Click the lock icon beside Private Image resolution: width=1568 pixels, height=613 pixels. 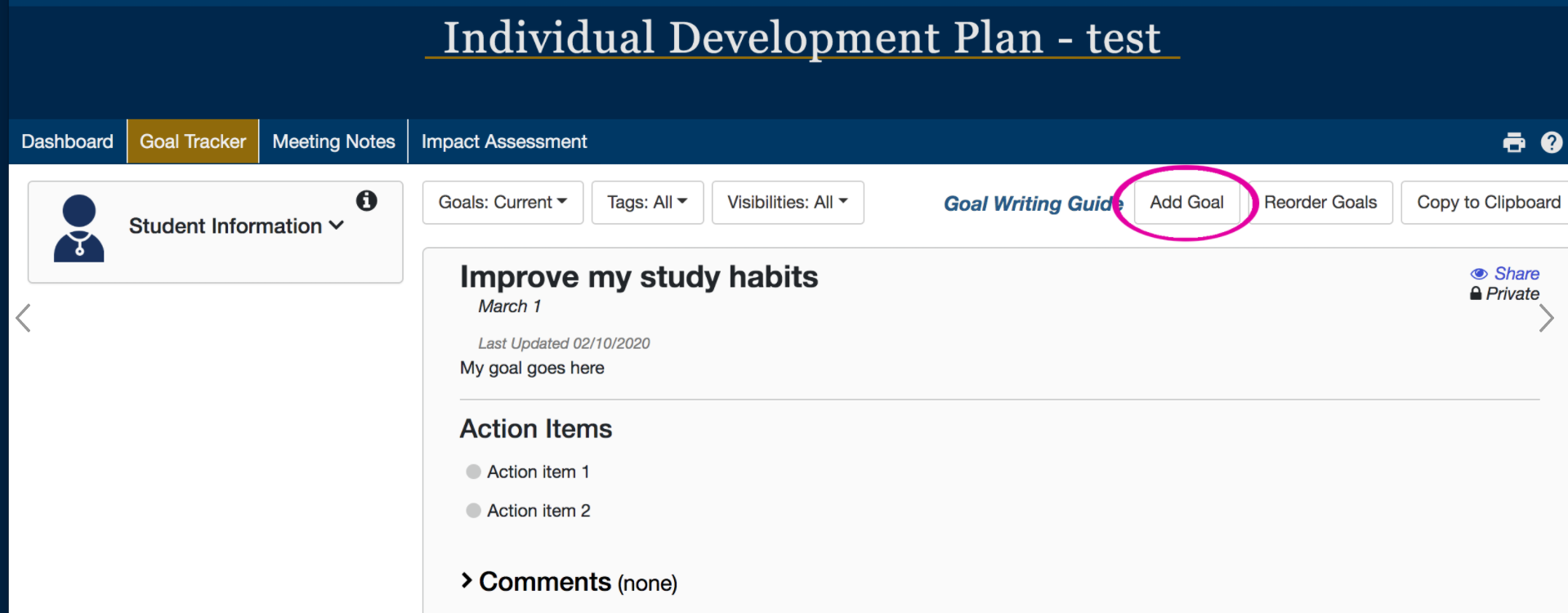1476,293
